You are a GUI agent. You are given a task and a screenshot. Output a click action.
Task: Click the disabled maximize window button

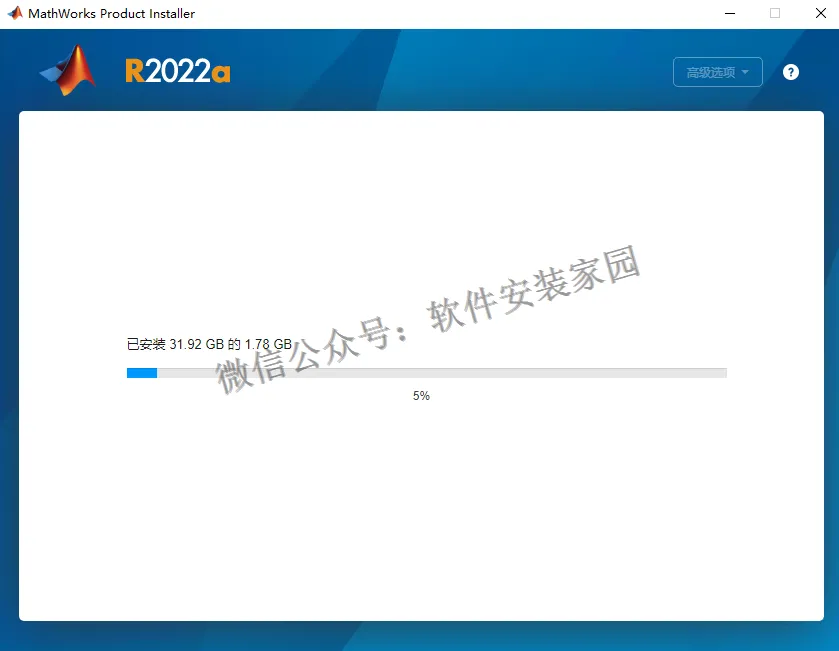coord(775,13)
